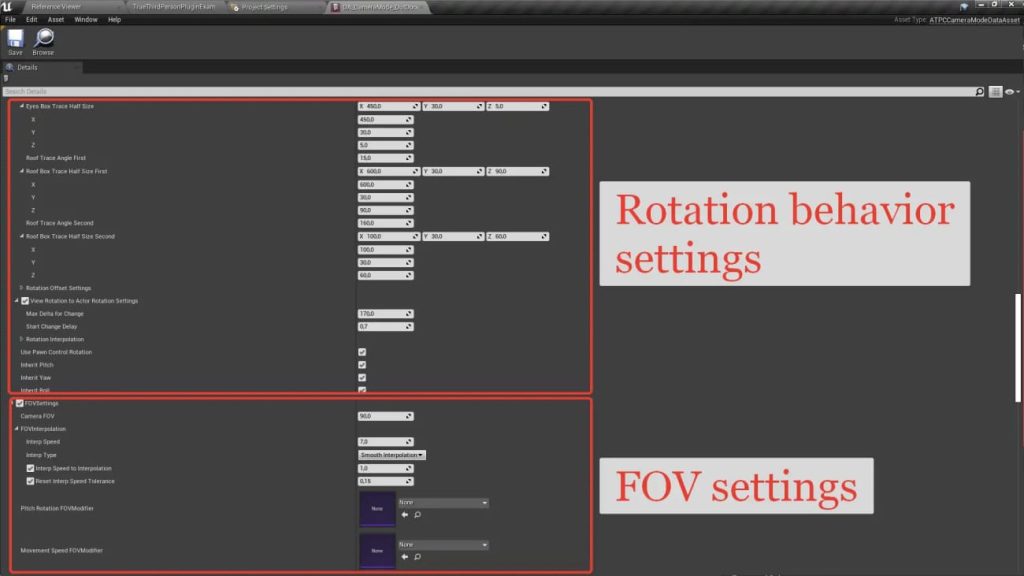Image resolution: width=1024 pixels, height=576 pixels.
Task: Collapse Roof Box Trace Half Size First
Action: point(22,171)
